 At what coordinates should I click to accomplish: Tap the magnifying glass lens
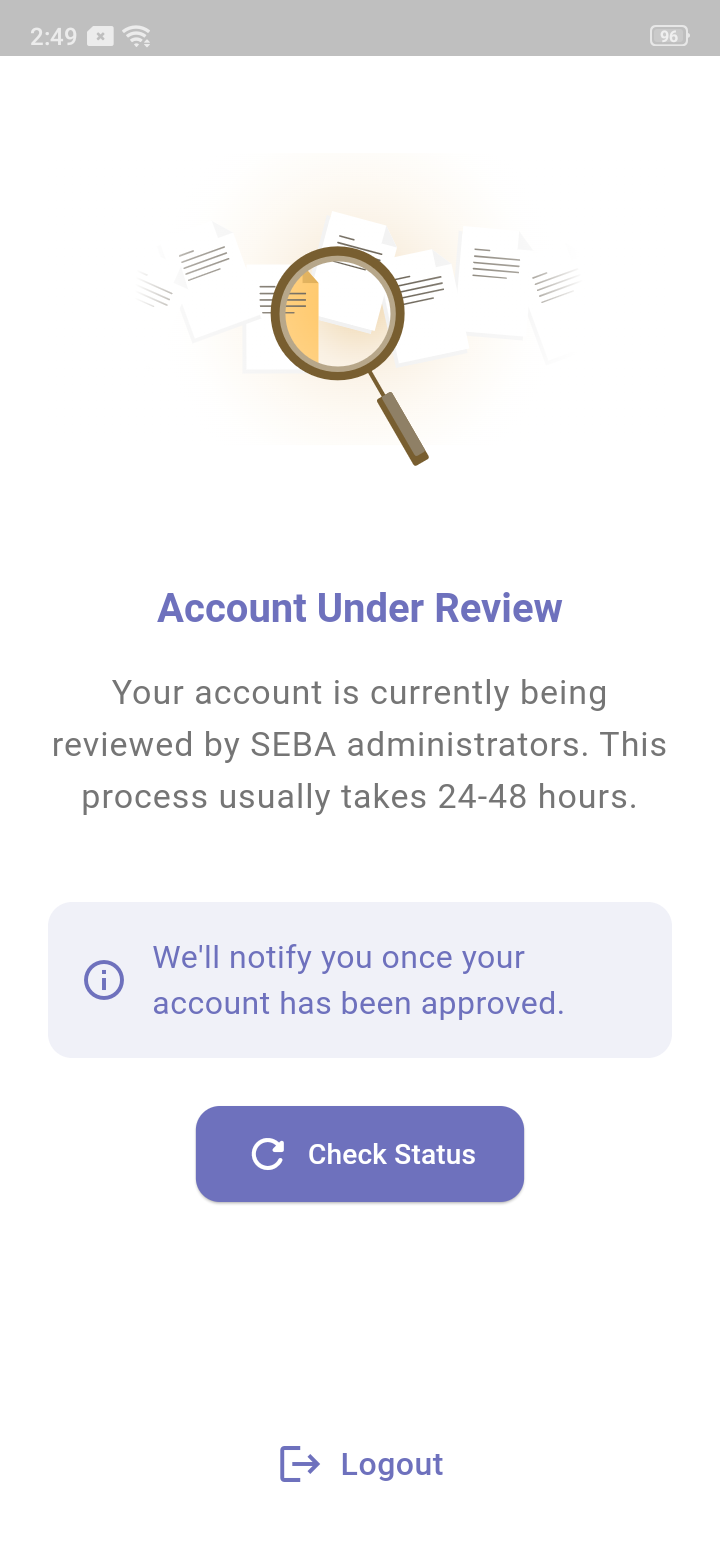coord(336,313)
